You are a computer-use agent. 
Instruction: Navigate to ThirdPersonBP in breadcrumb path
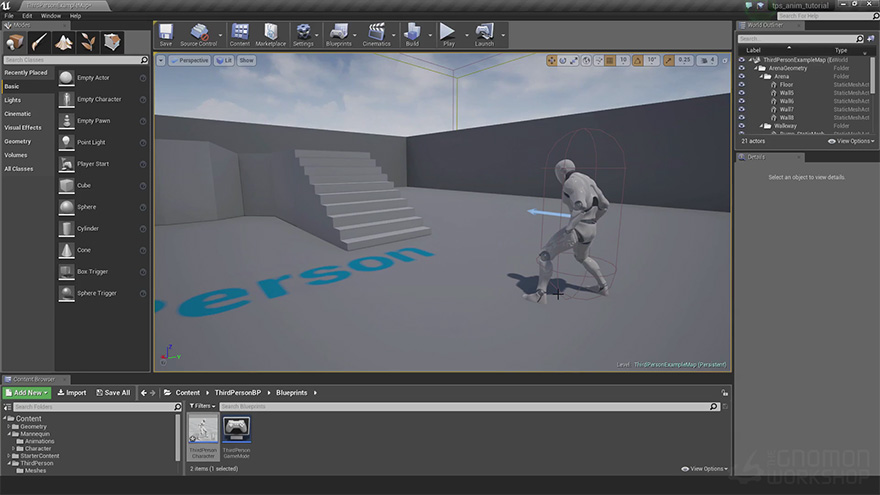pos(237,393)
